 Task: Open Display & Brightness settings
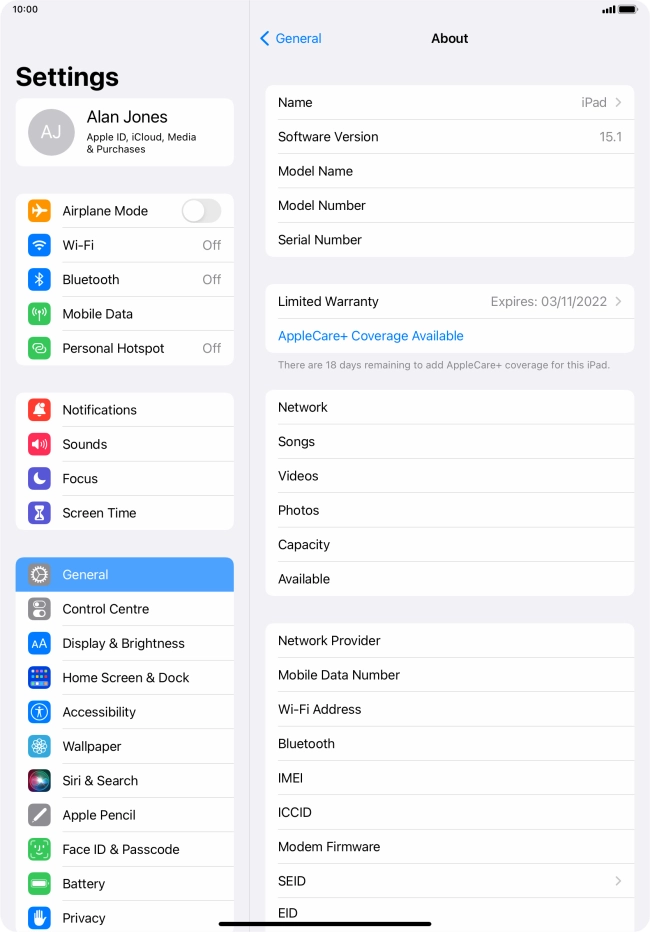point(125,643)
